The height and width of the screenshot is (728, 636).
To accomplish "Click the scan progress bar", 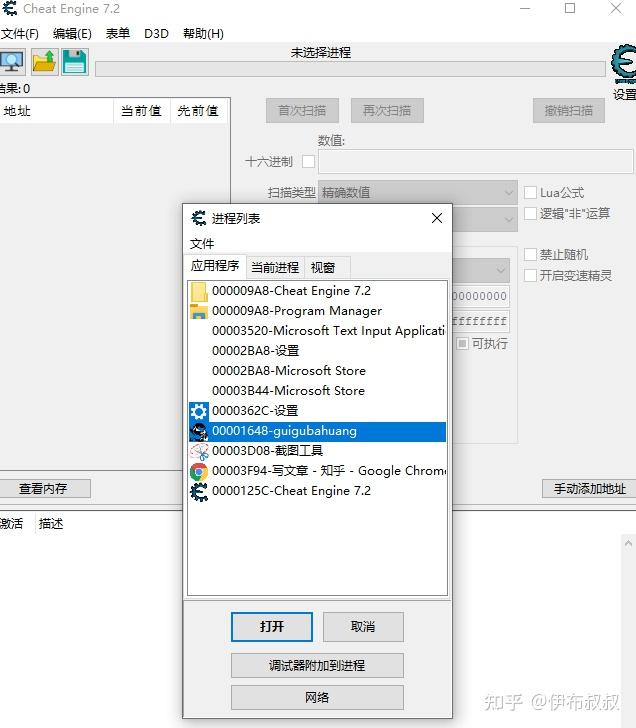I will tap(350, 69).
